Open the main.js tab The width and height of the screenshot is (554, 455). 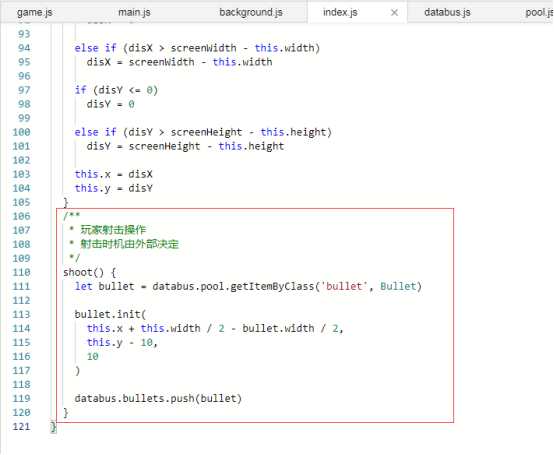pos(134,12)
